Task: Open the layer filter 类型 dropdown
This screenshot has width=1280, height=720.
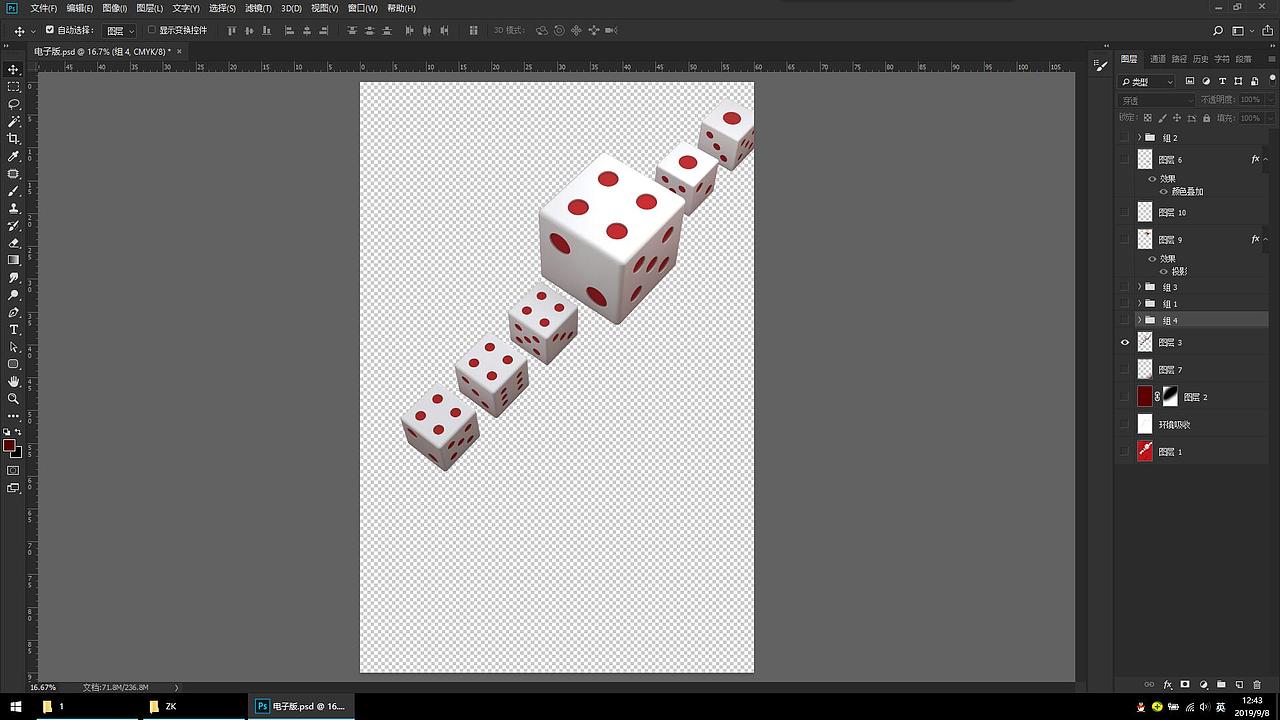Action: pos(1148,81)
